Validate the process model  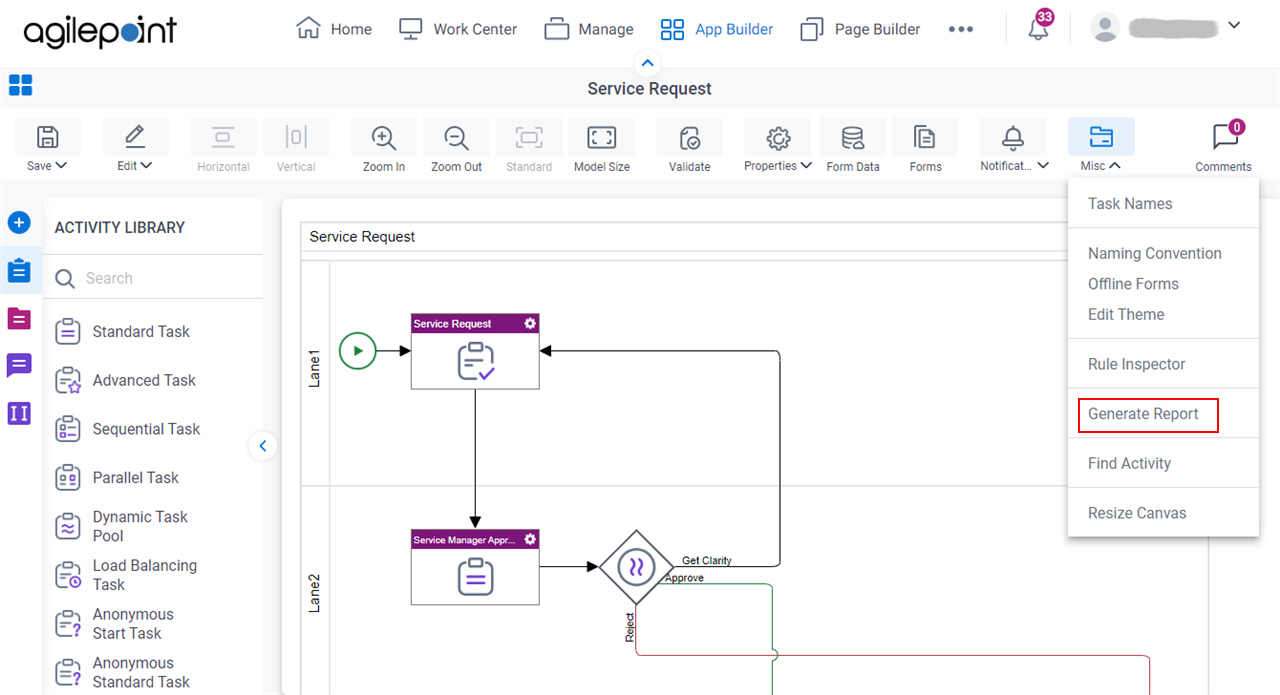tap(689, 146)
